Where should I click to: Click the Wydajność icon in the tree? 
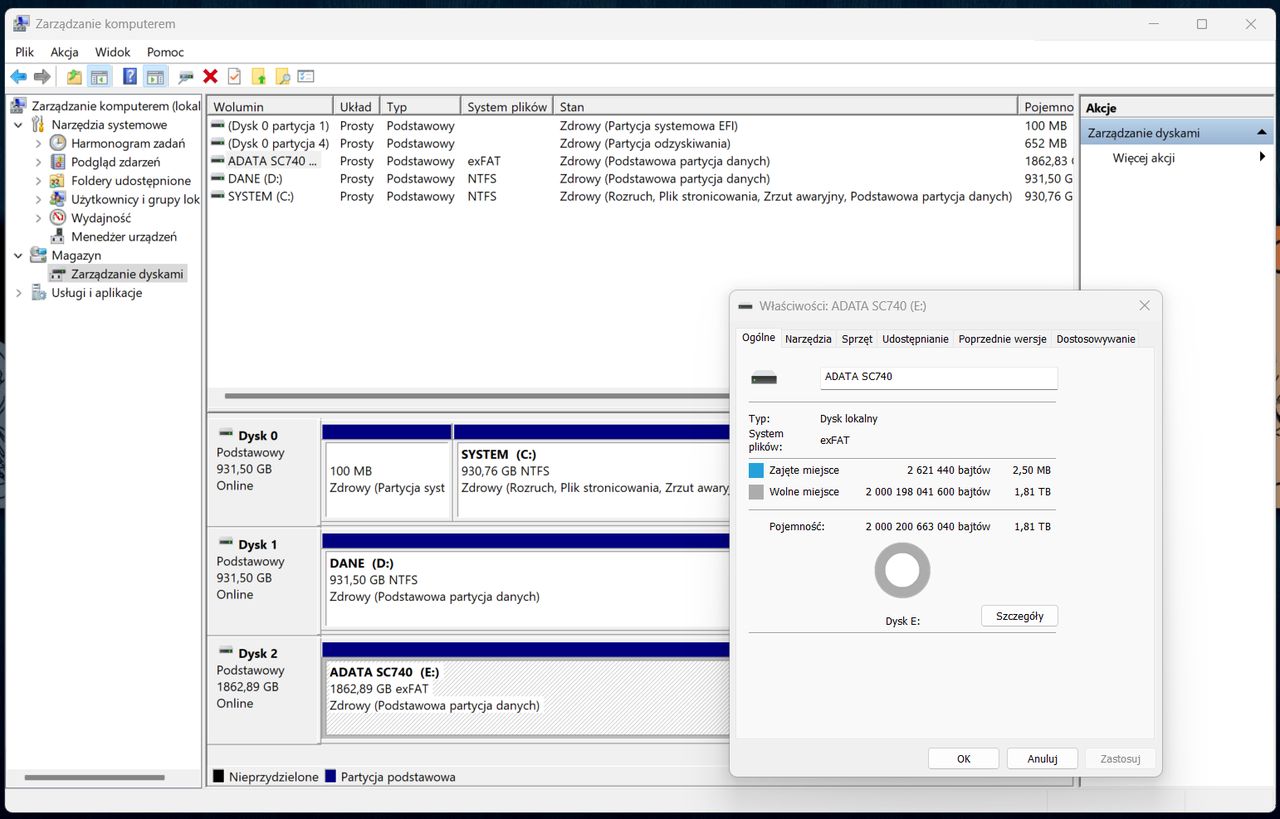pyautogui.click(x=58, y=218)
